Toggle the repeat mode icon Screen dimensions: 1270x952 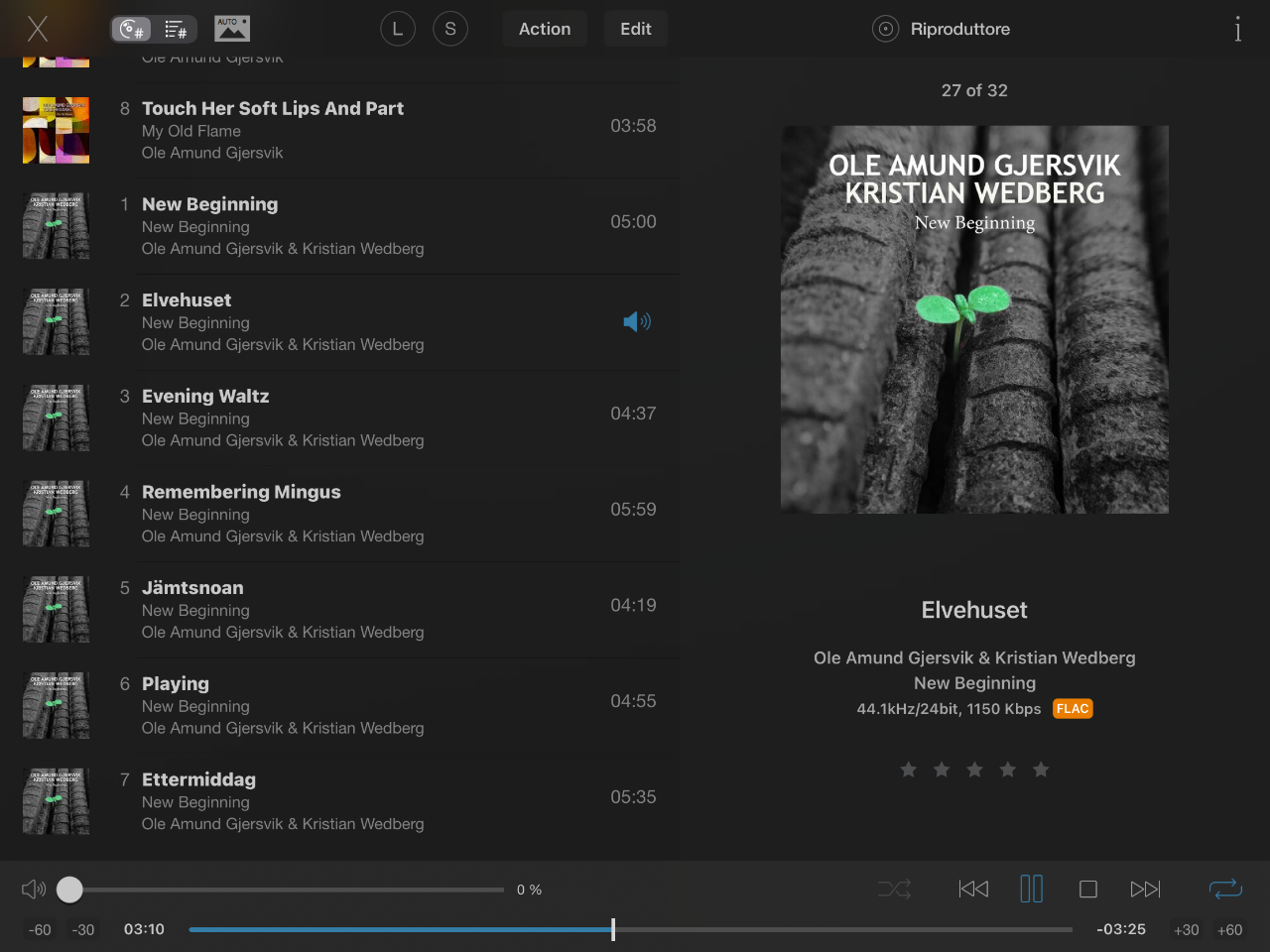point(1225,890)
